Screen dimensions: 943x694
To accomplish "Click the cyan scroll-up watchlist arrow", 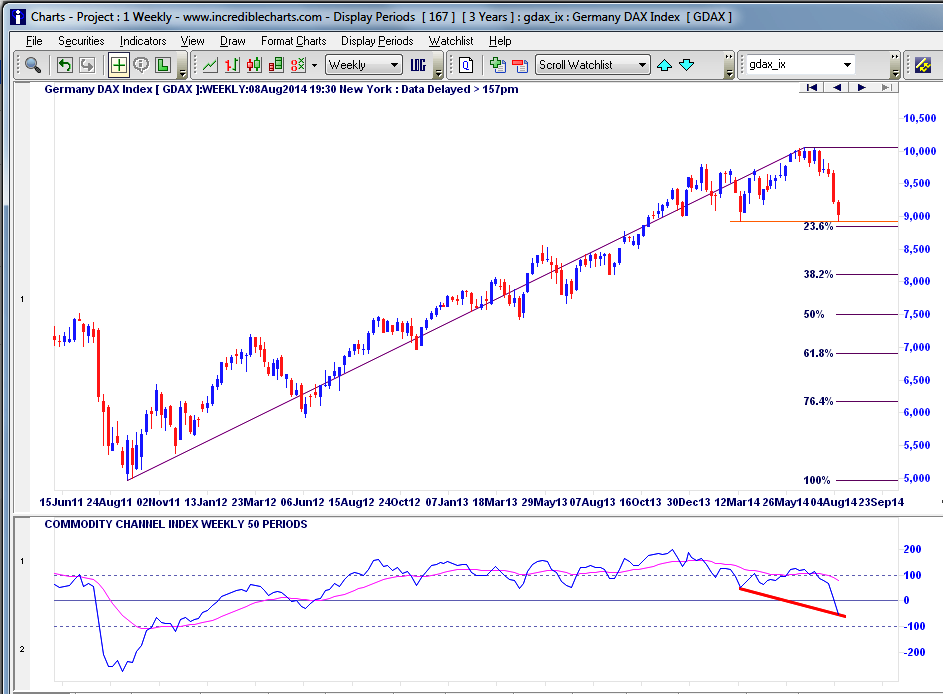I will 665,65.
